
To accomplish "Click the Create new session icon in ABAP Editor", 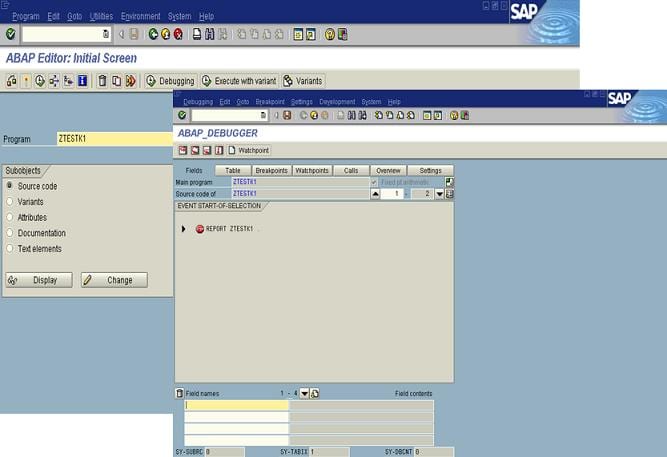I will [x=298, y=34].
